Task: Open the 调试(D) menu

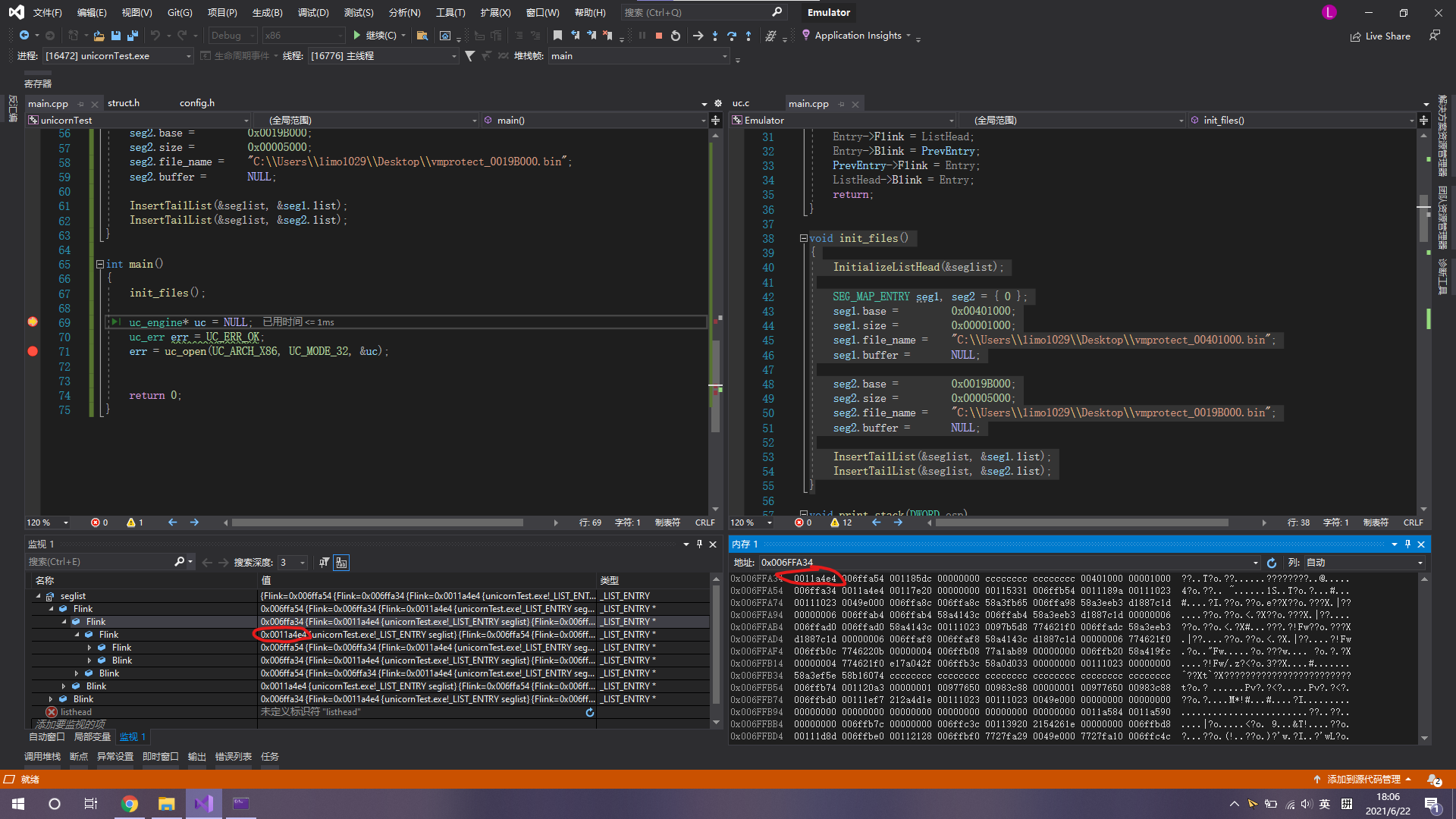Action: [x=313, y=12]
